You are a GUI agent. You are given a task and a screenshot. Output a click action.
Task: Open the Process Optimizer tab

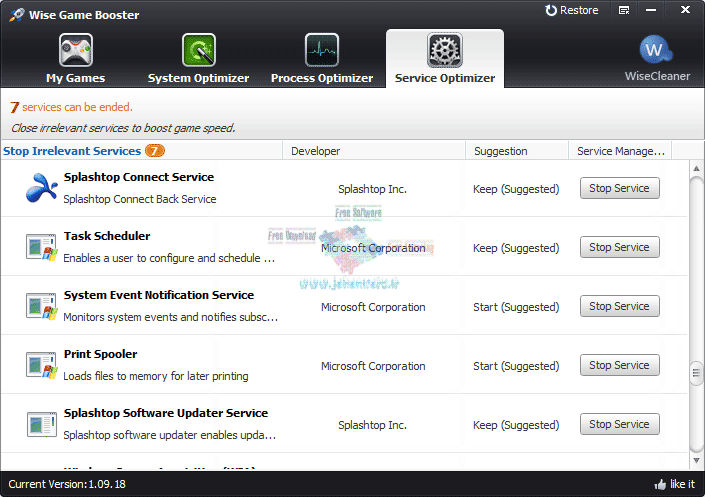click(x=321, y=58)
